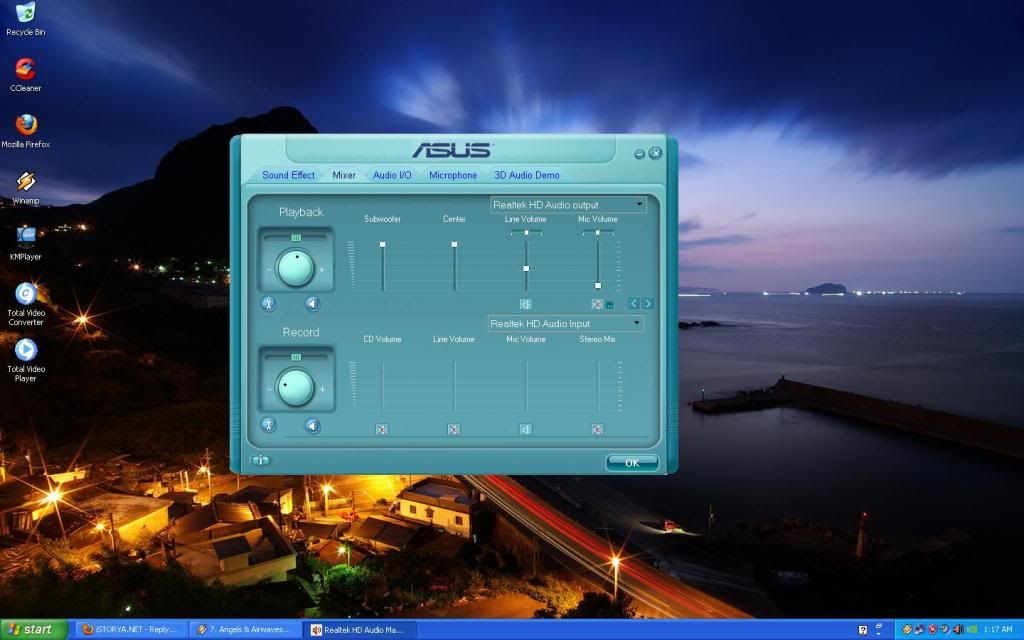Open Record tool settings wrench icon
1024x640 pixels.
268,425
